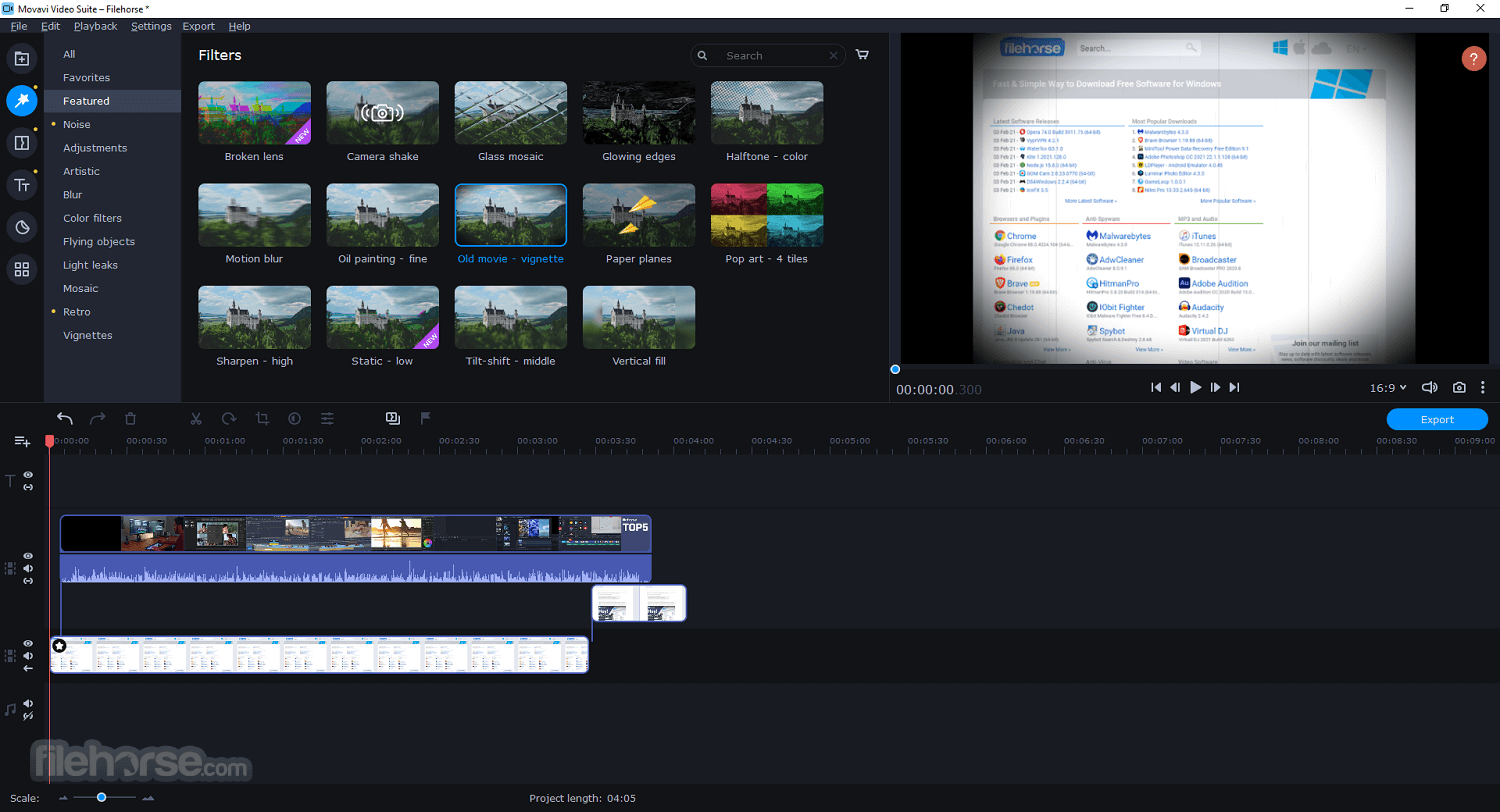Open the Help menu

tap(239, 26)
